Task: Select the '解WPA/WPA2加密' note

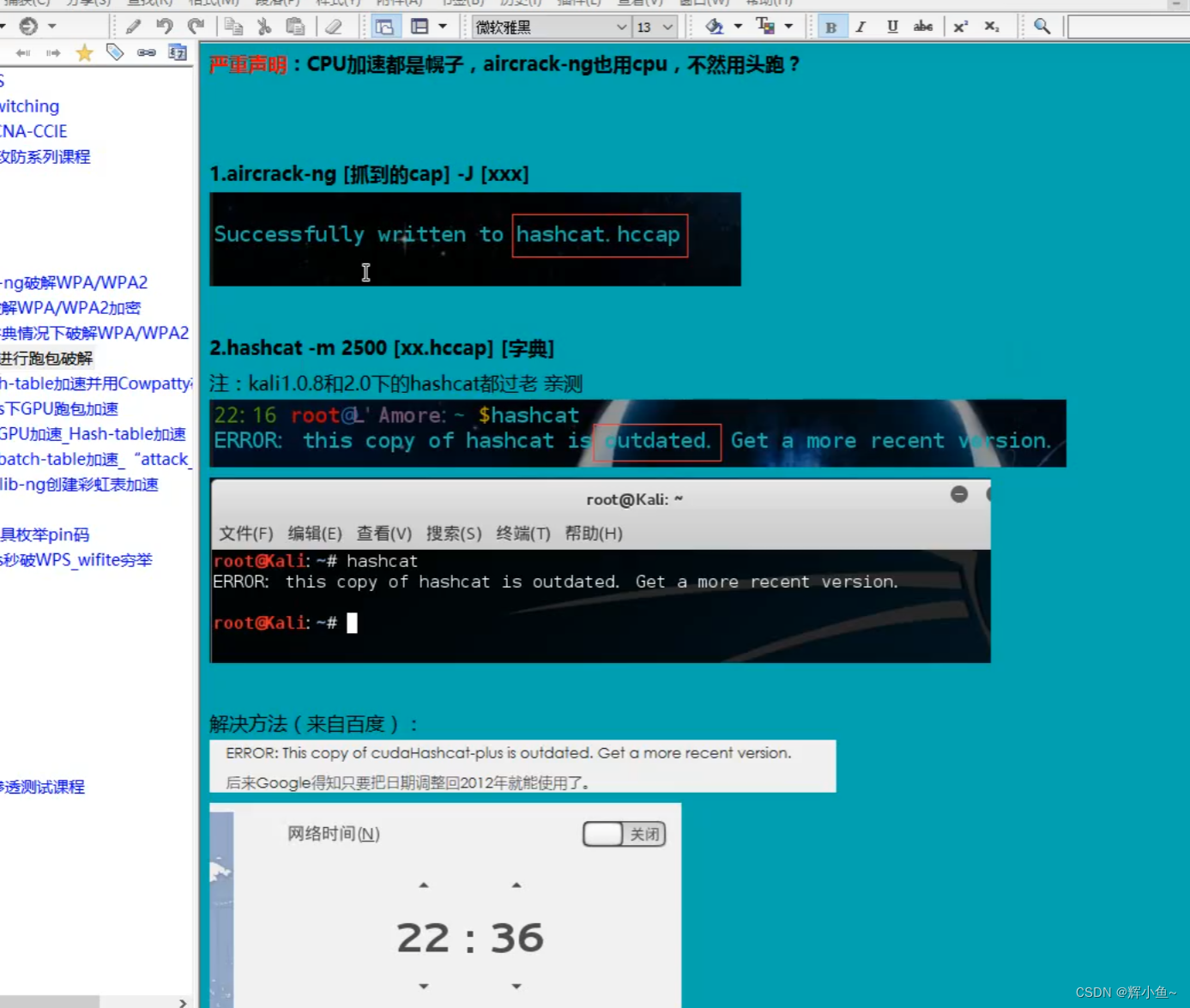Action: point(70,308)
